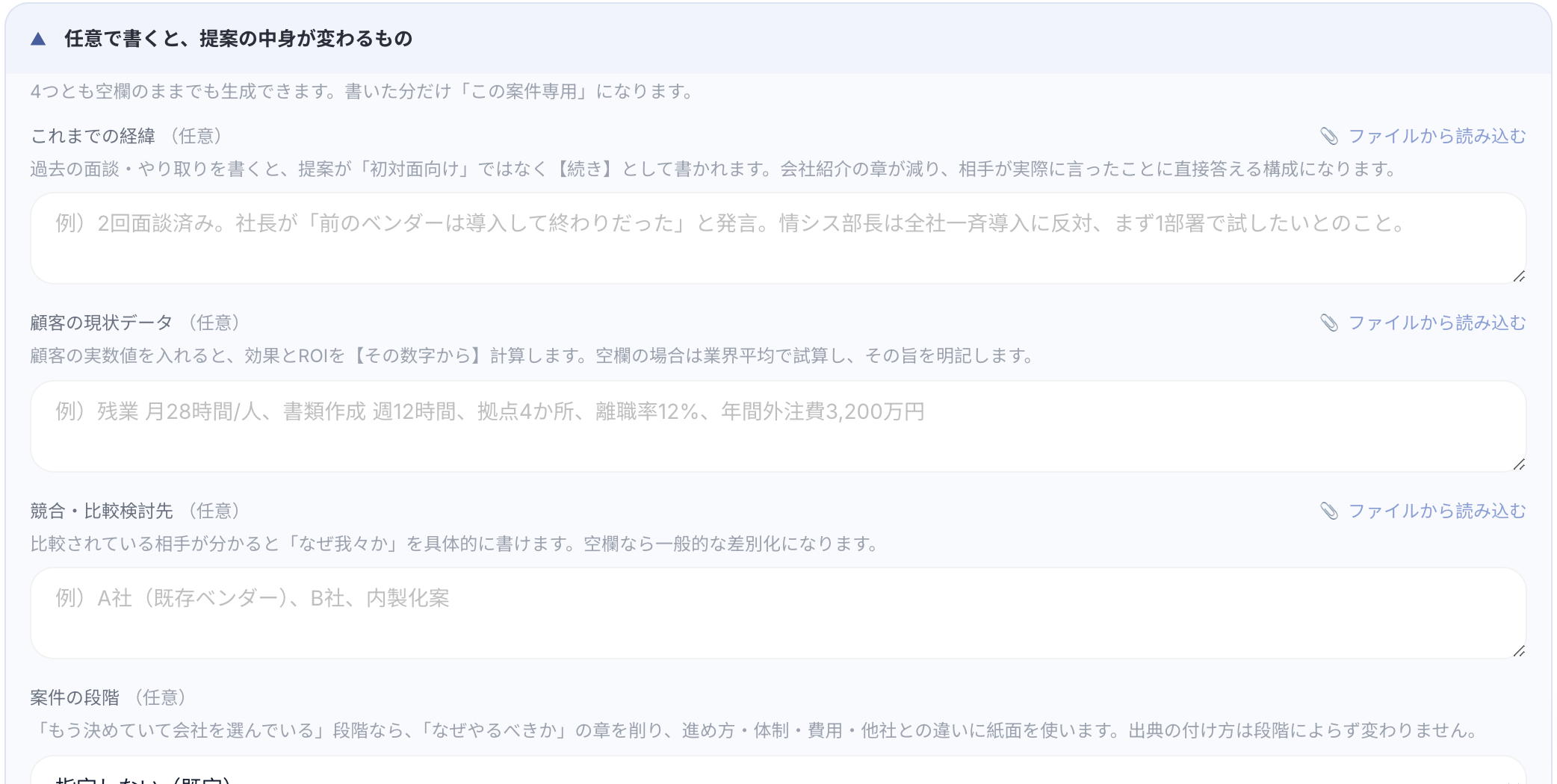
Task: Click the label 競合・比較検討先（任意）
Action: coord(137,511)
